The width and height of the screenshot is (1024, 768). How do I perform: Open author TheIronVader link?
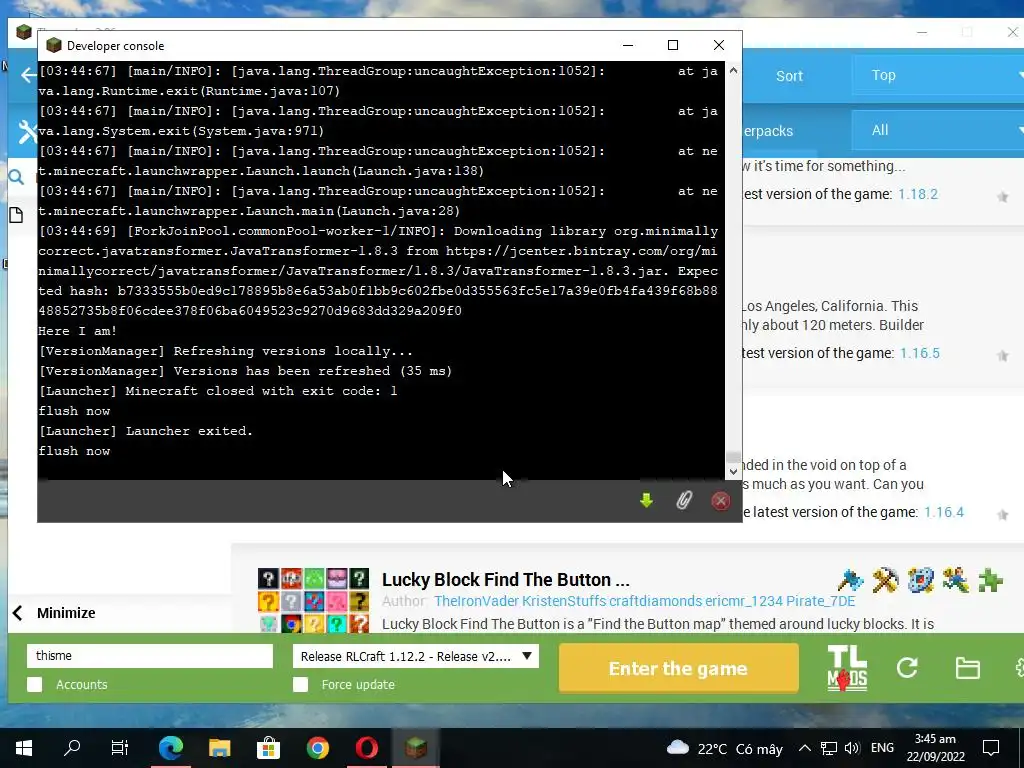pyautogui.click(x=476, y=601)
